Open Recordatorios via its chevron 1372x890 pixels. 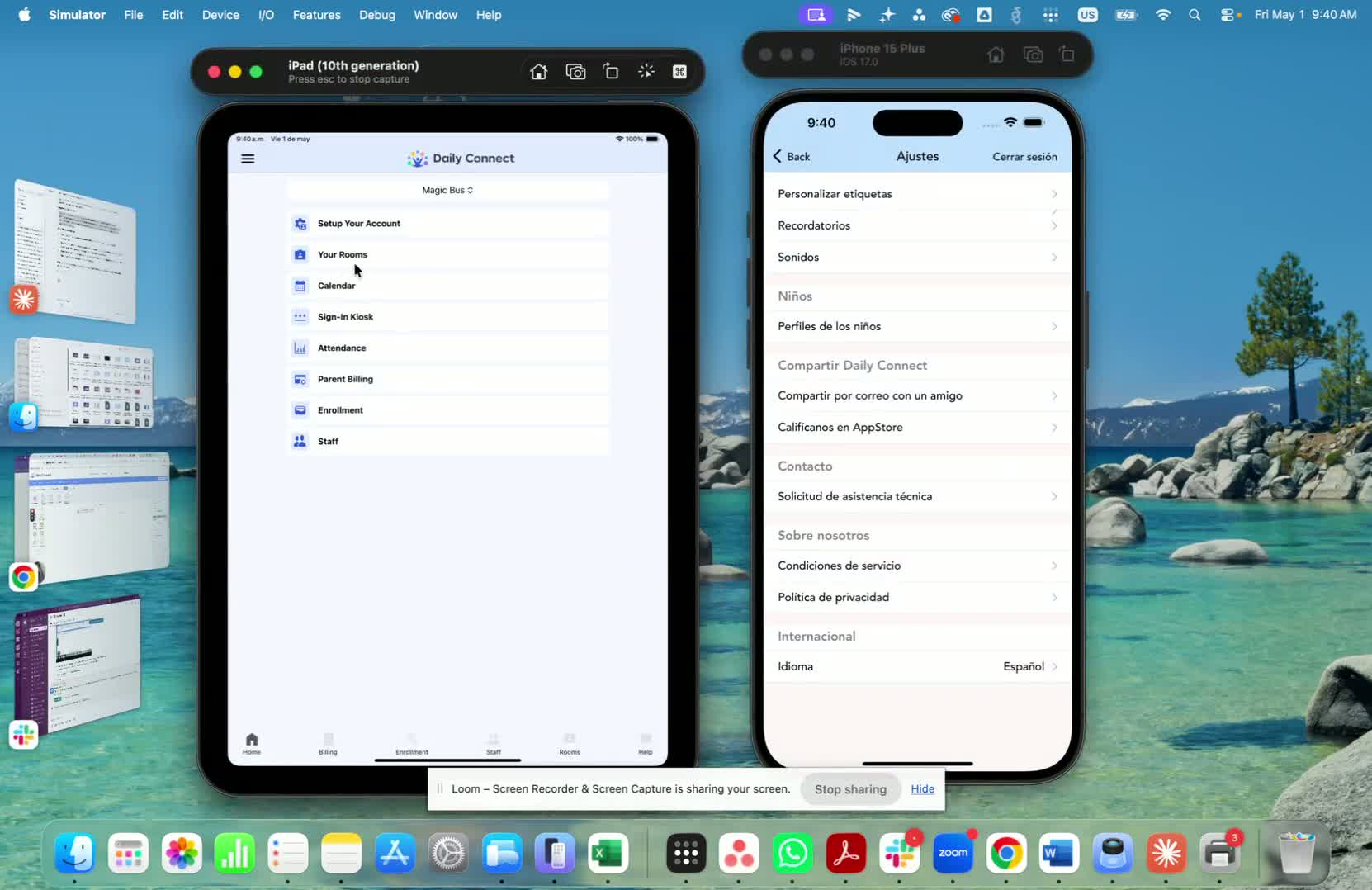pos(1054,225)
